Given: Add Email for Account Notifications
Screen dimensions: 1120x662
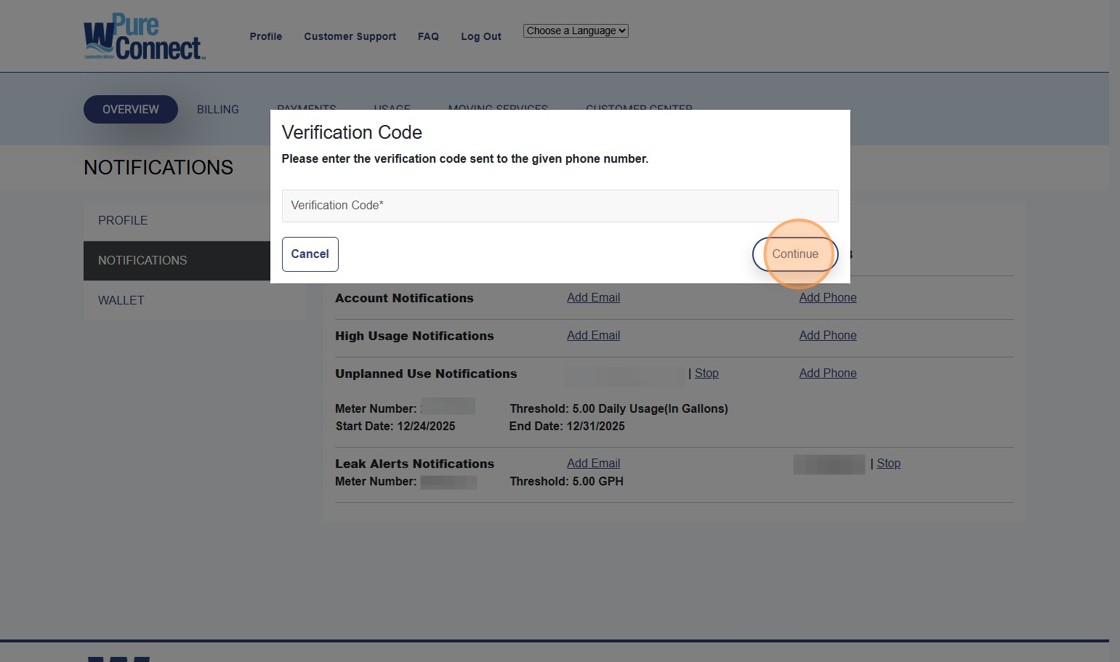Looking at the screenshot, I should coord(593,297).
